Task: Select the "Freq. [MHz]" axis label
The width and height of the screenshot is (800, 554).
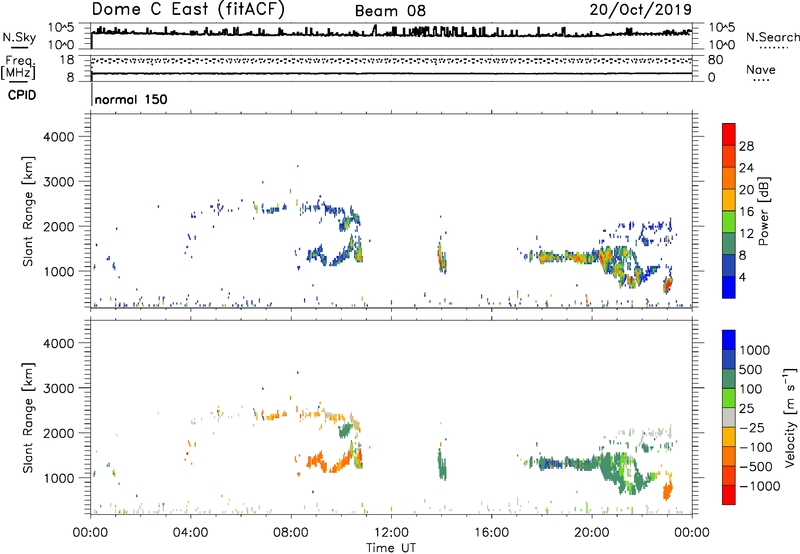Action: 18,68
